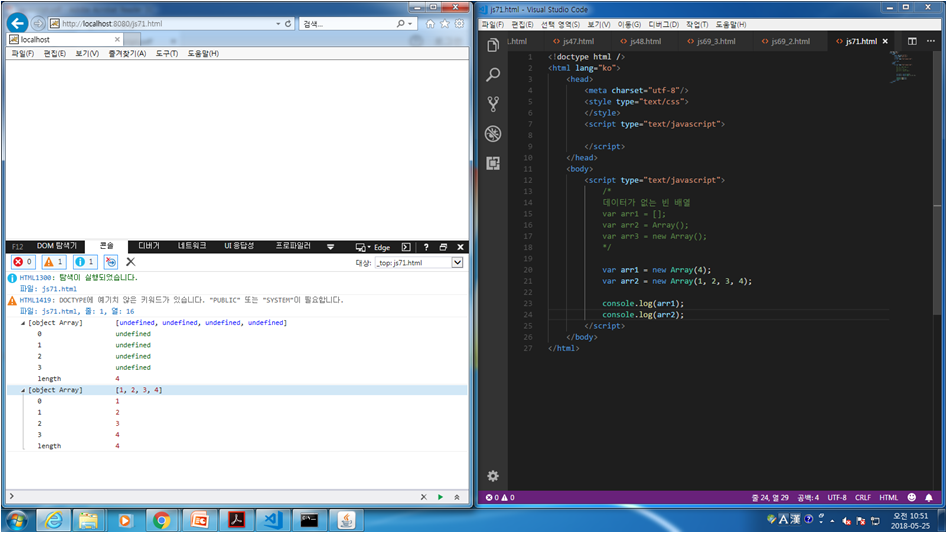This screenshot has height=533, width=947.
Task: Switch to the 네트워크 tab
Action: pos(191,246)
